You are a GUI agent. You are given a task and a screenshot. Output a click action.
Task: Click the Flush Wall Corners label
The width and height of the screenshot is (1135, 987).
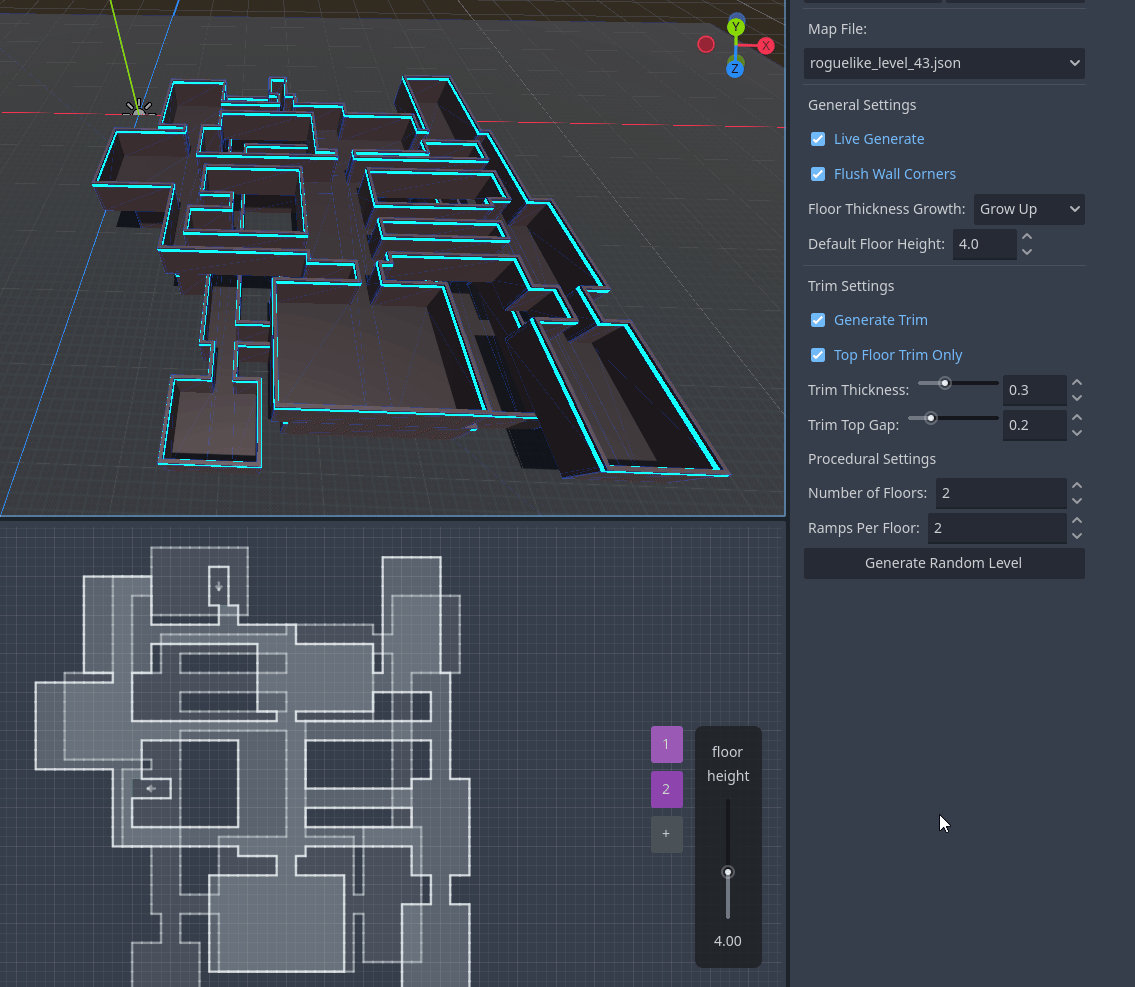coord(895,174)
